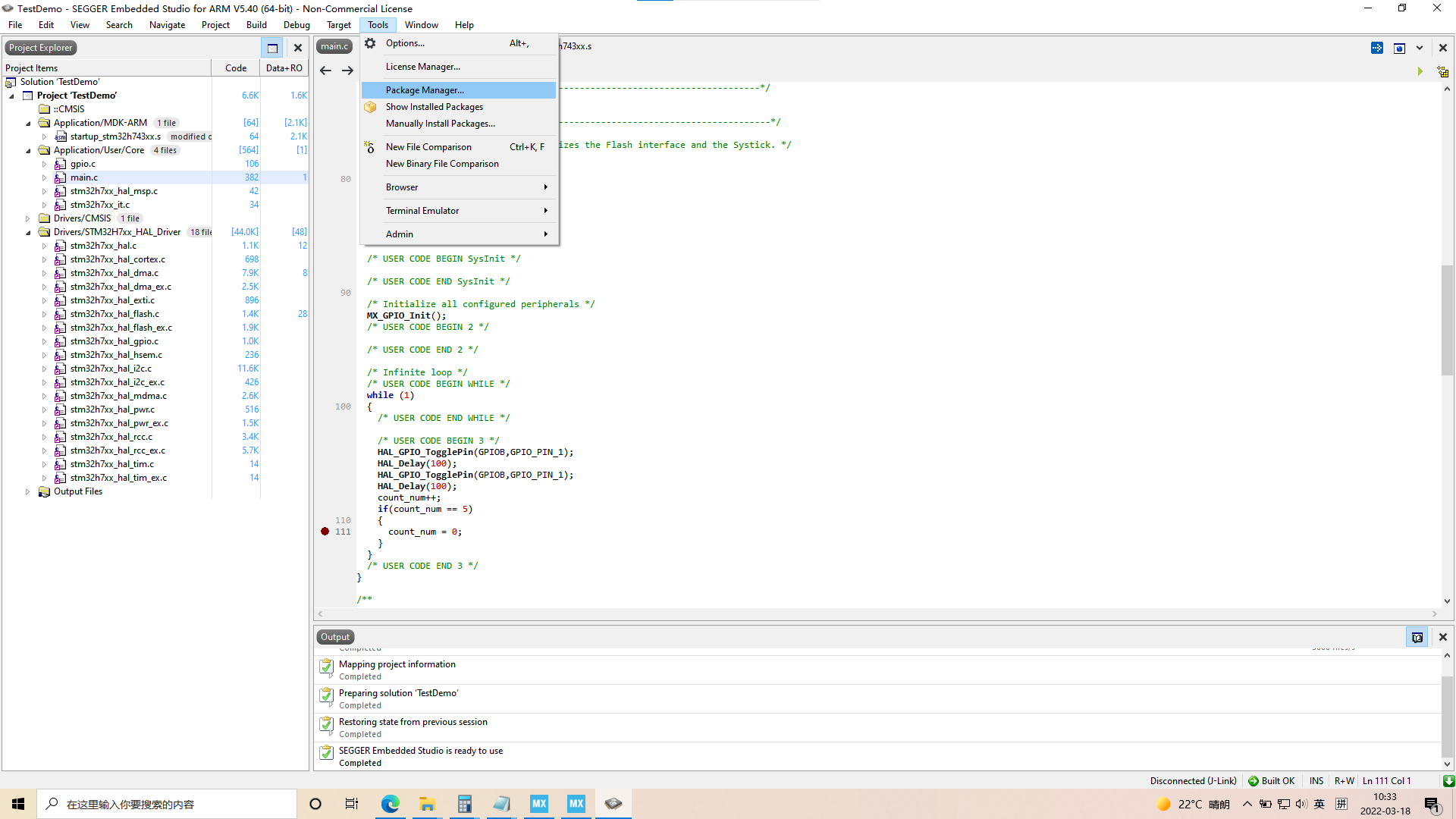Expand the Drivers/CMSIS tree item

coord(27,218)
